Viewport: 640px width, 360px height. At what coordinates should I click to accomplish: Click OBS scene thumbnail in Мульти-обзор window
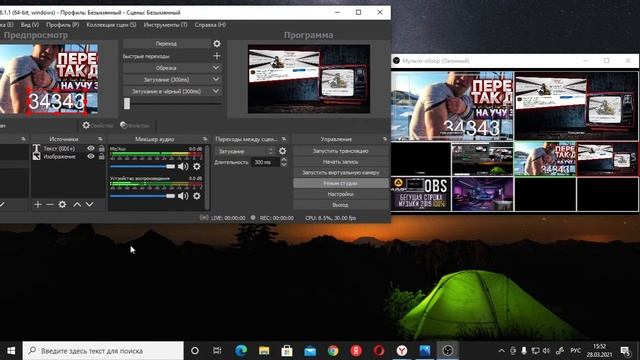click(420, 194)
